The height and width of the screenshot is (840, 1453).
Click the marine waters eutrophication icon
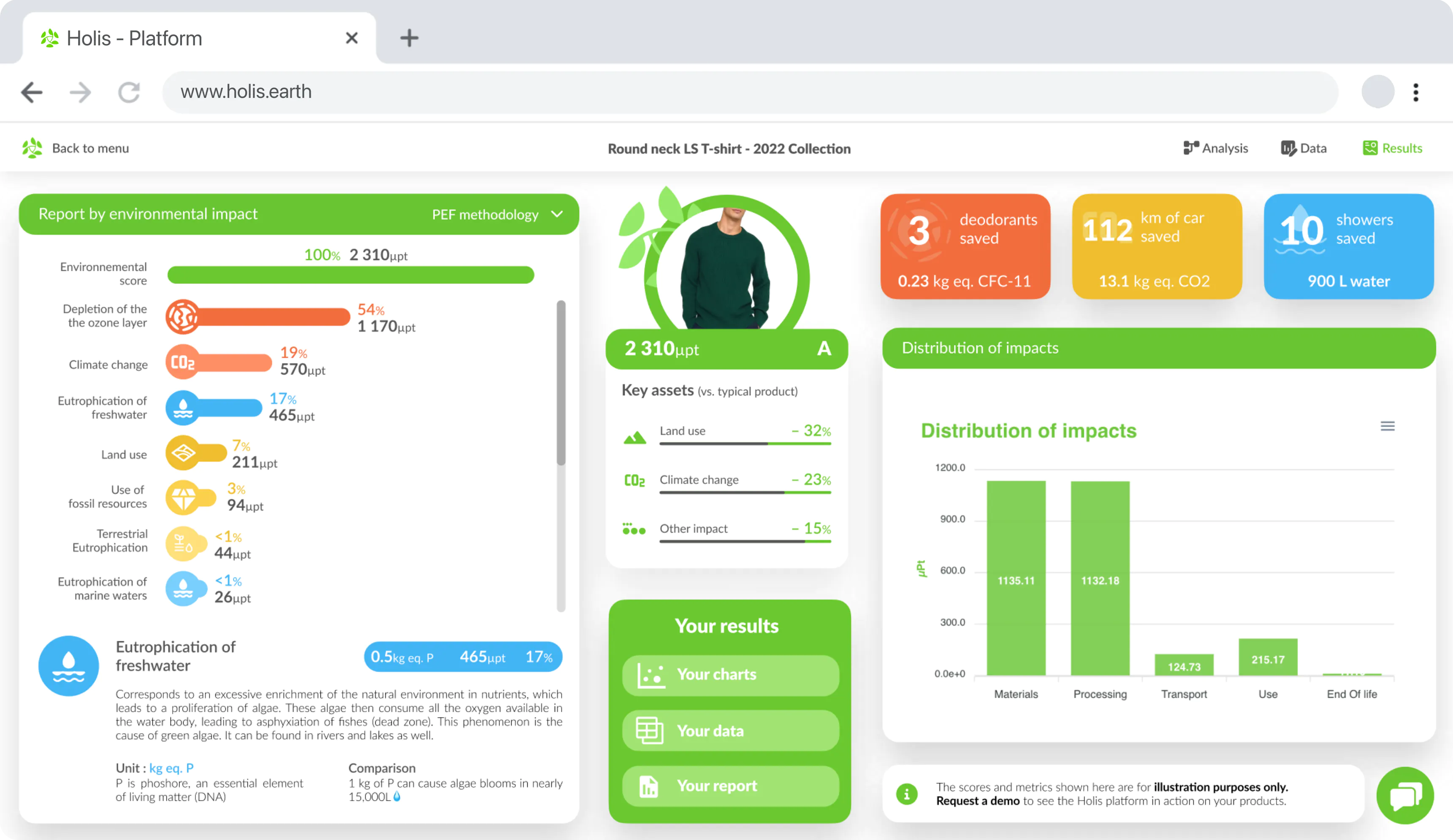point(183,588)
